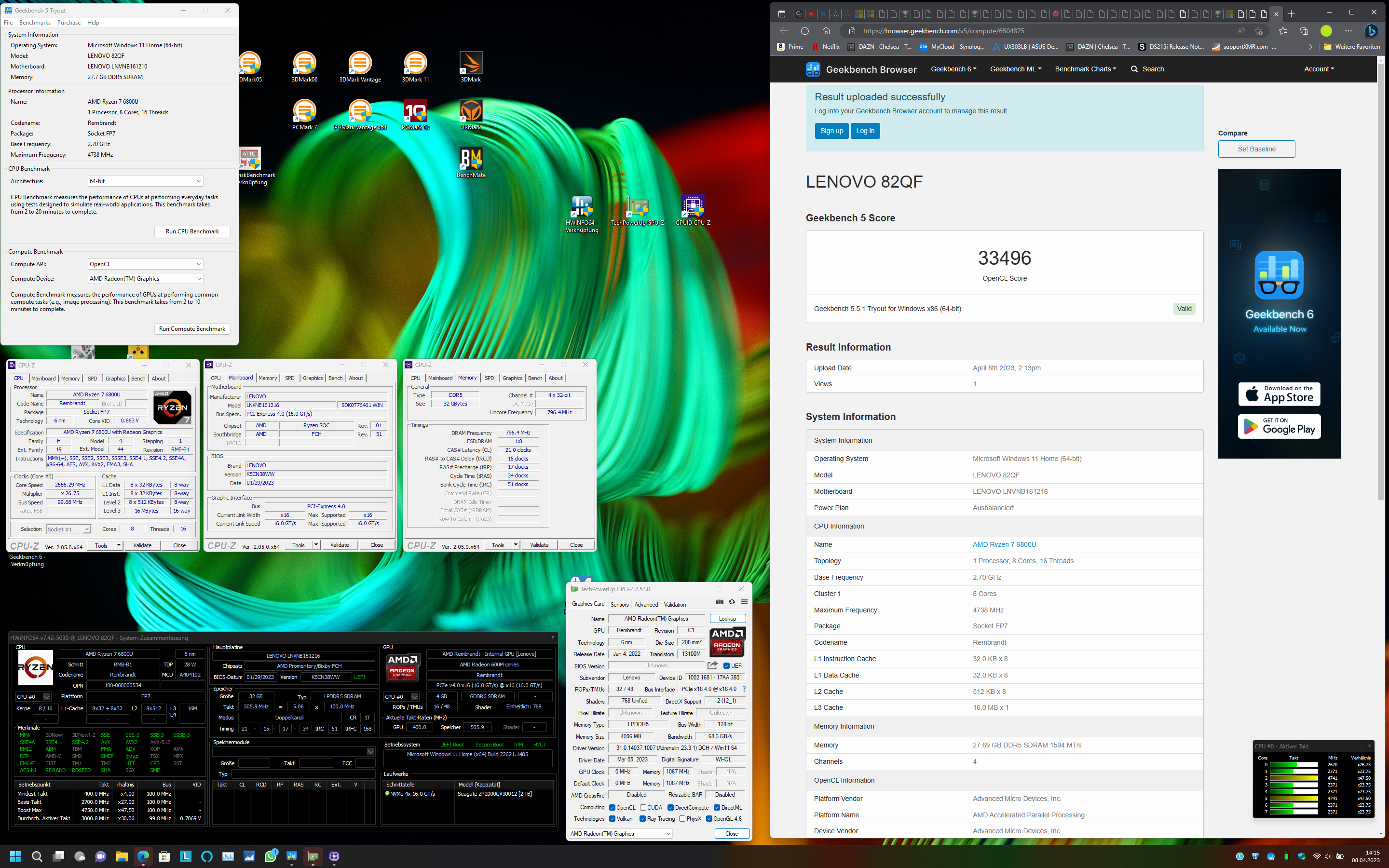Open the Socket #1 selection dropdown in CPU-Z

click(x=68, y=529)
